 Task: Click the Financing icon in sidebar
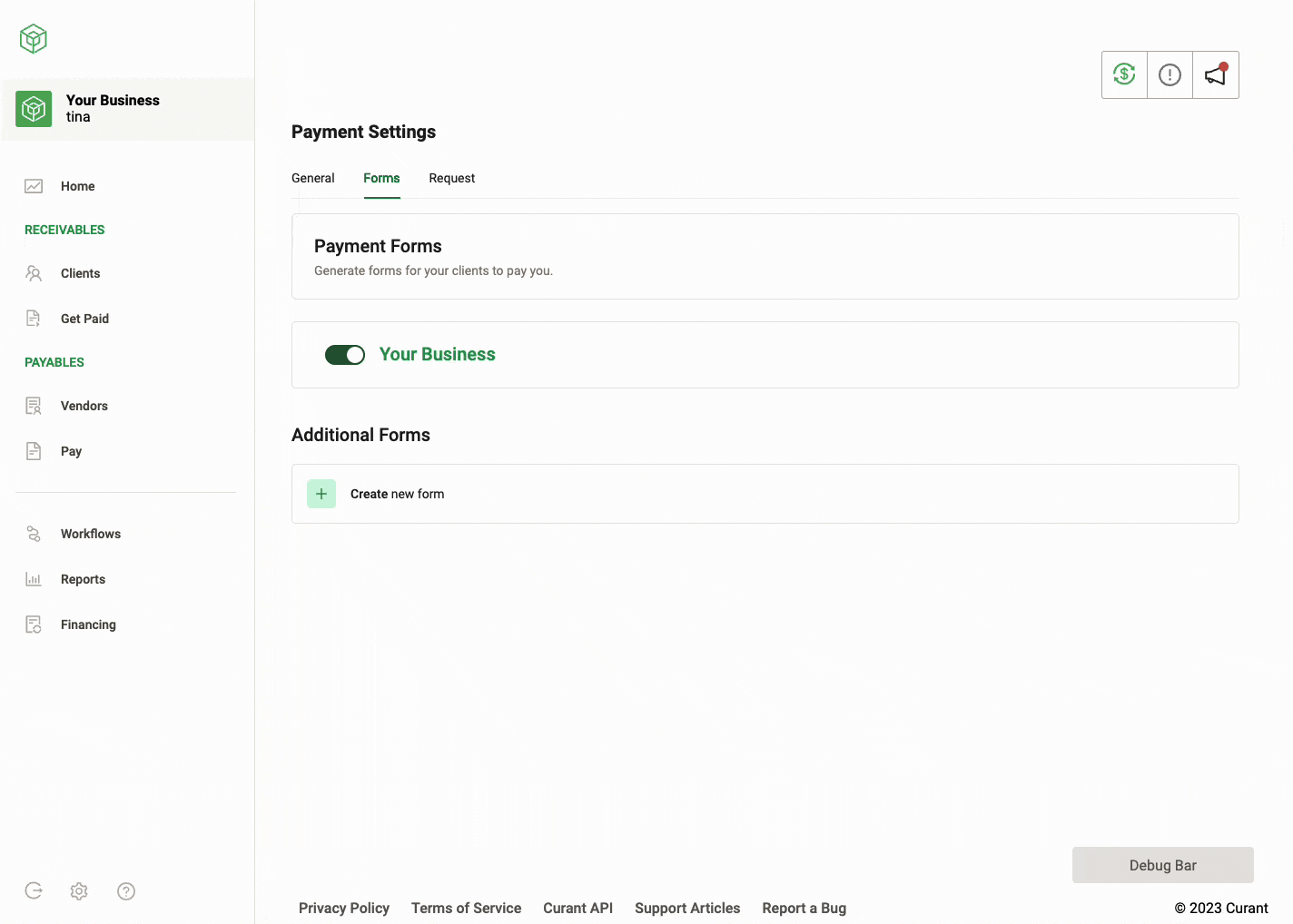[x=34, y=624]
